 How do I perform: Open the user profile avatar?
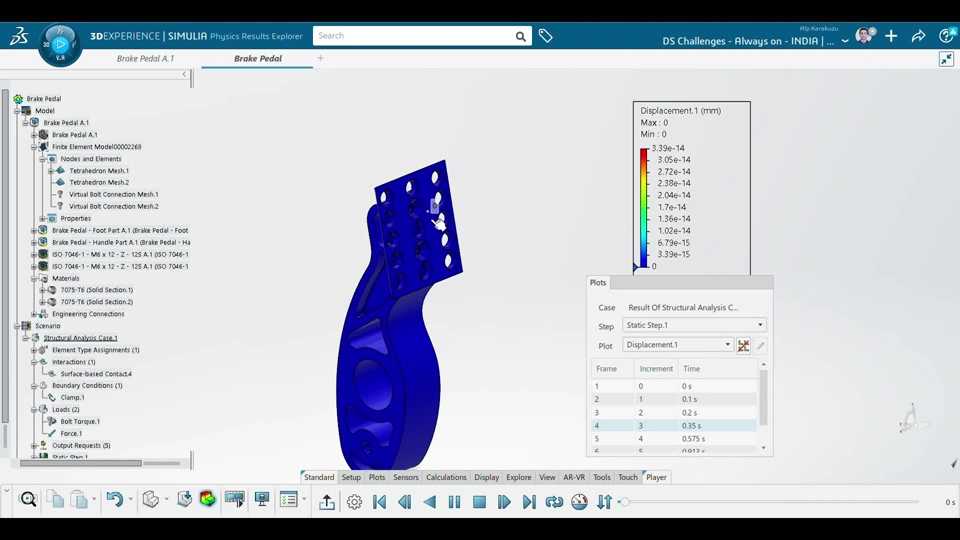pyautogui.click(x=864, y=36)
